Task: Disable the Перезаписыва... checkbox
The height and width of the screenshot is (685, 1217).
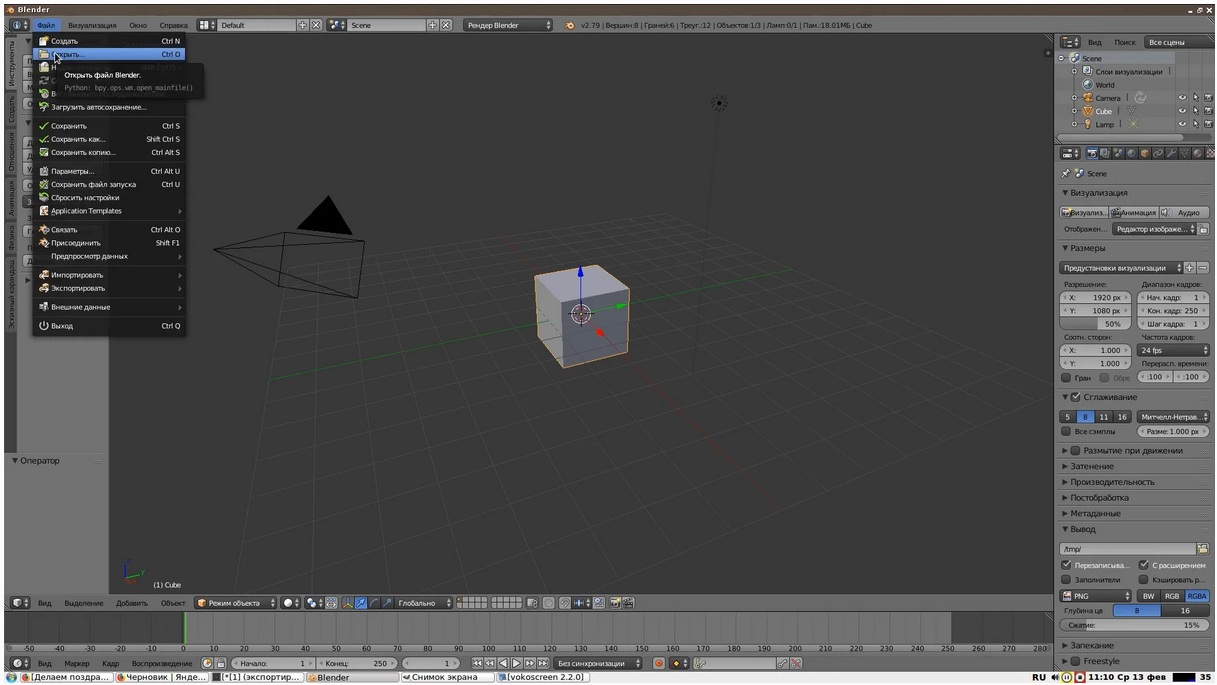Action: pyautogui.click(x=1066, y=565)
